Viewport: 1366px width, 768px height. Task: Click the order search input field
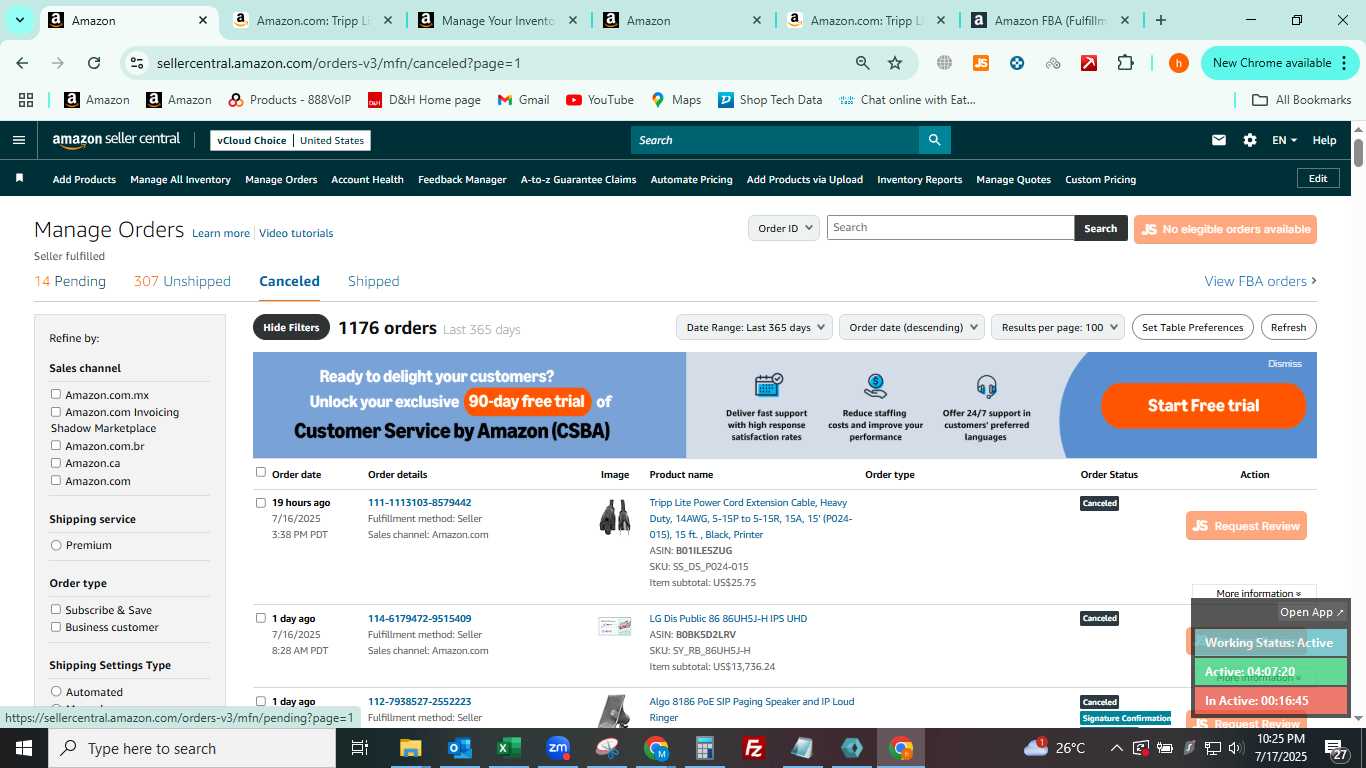click(x=950, y=227)
